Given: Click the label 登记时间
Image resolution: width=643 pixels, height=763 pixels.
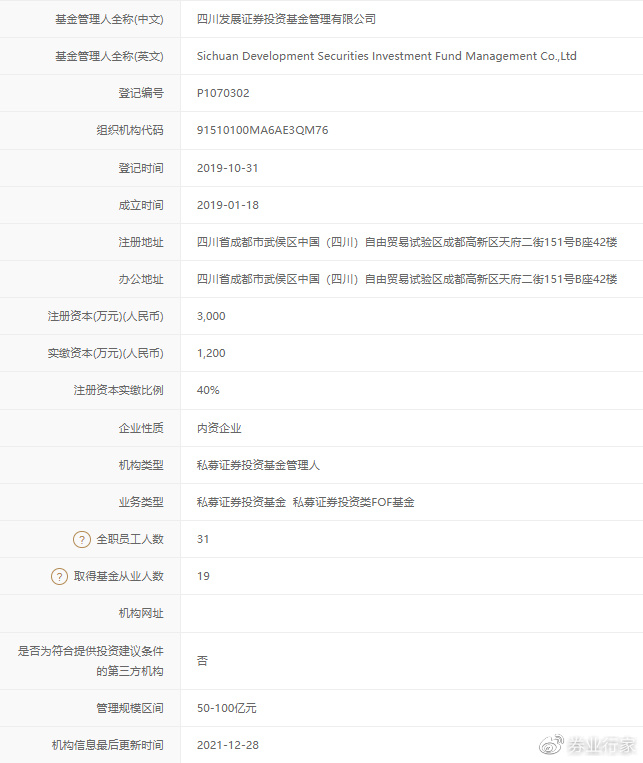Looking at the screenshot, I should tap(141, 168).
